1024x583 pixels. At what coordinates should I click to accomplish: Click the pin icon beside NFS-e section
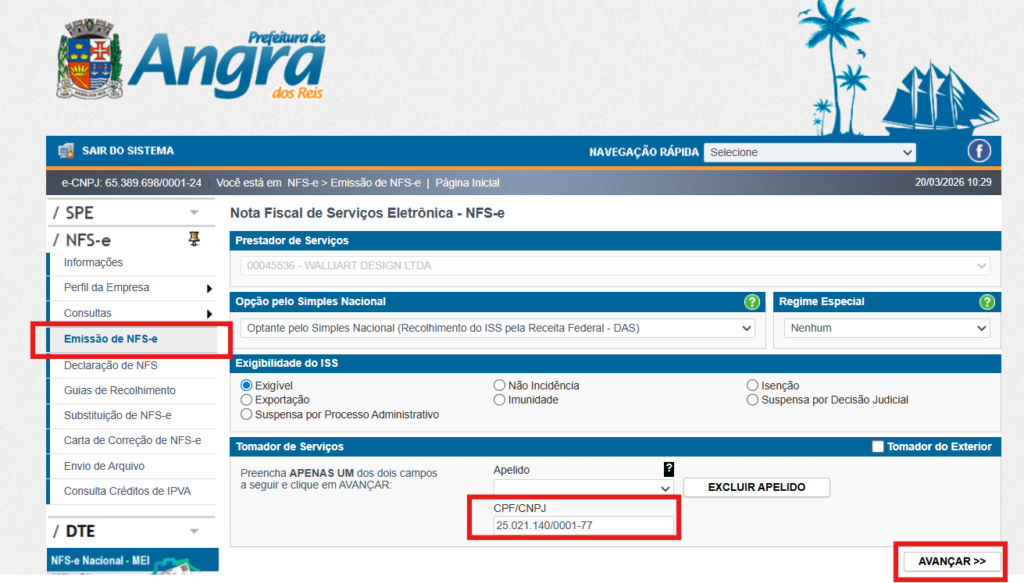point(194,239)
